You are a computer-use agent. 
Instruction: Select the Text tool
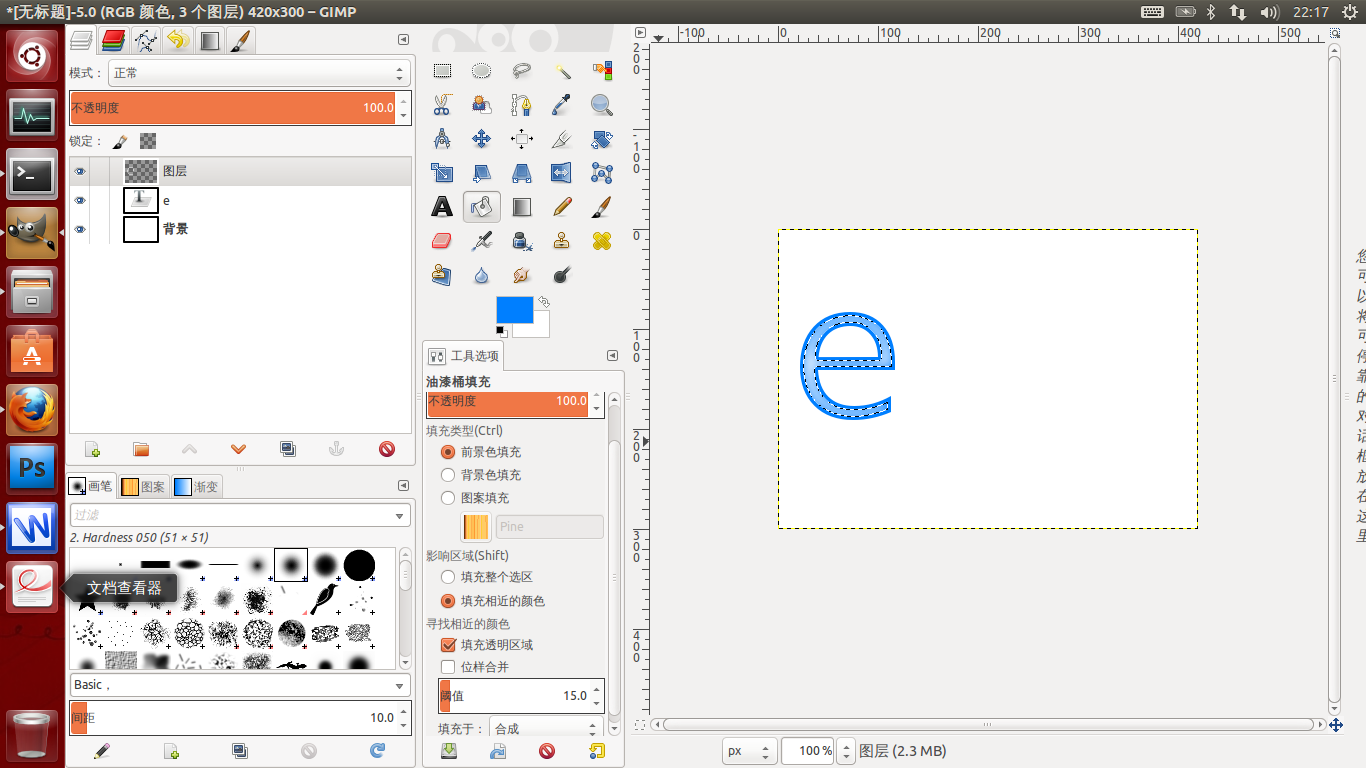(442, 207)
